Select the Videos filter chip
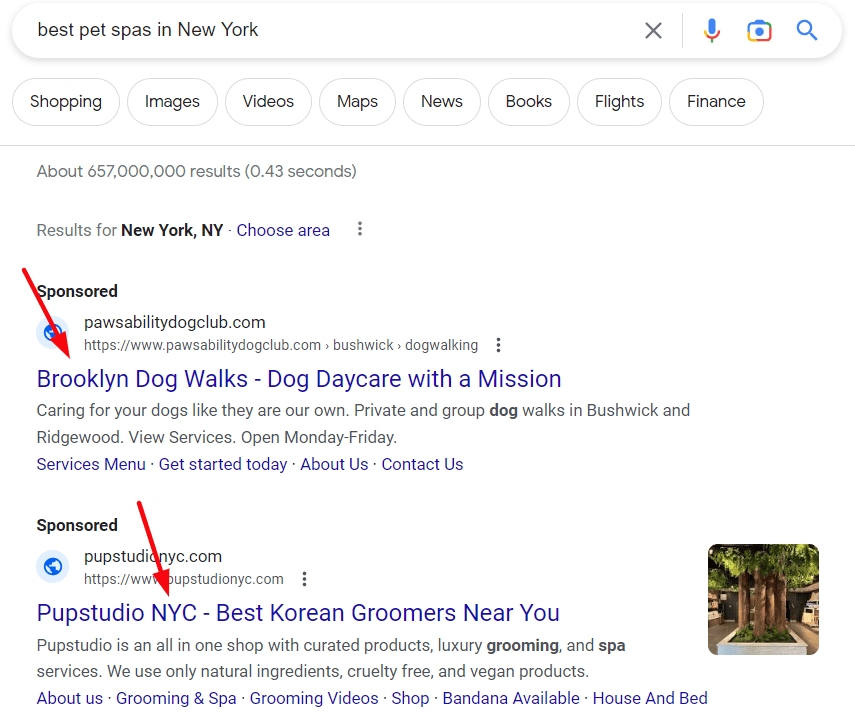 [x=268, y=102]
